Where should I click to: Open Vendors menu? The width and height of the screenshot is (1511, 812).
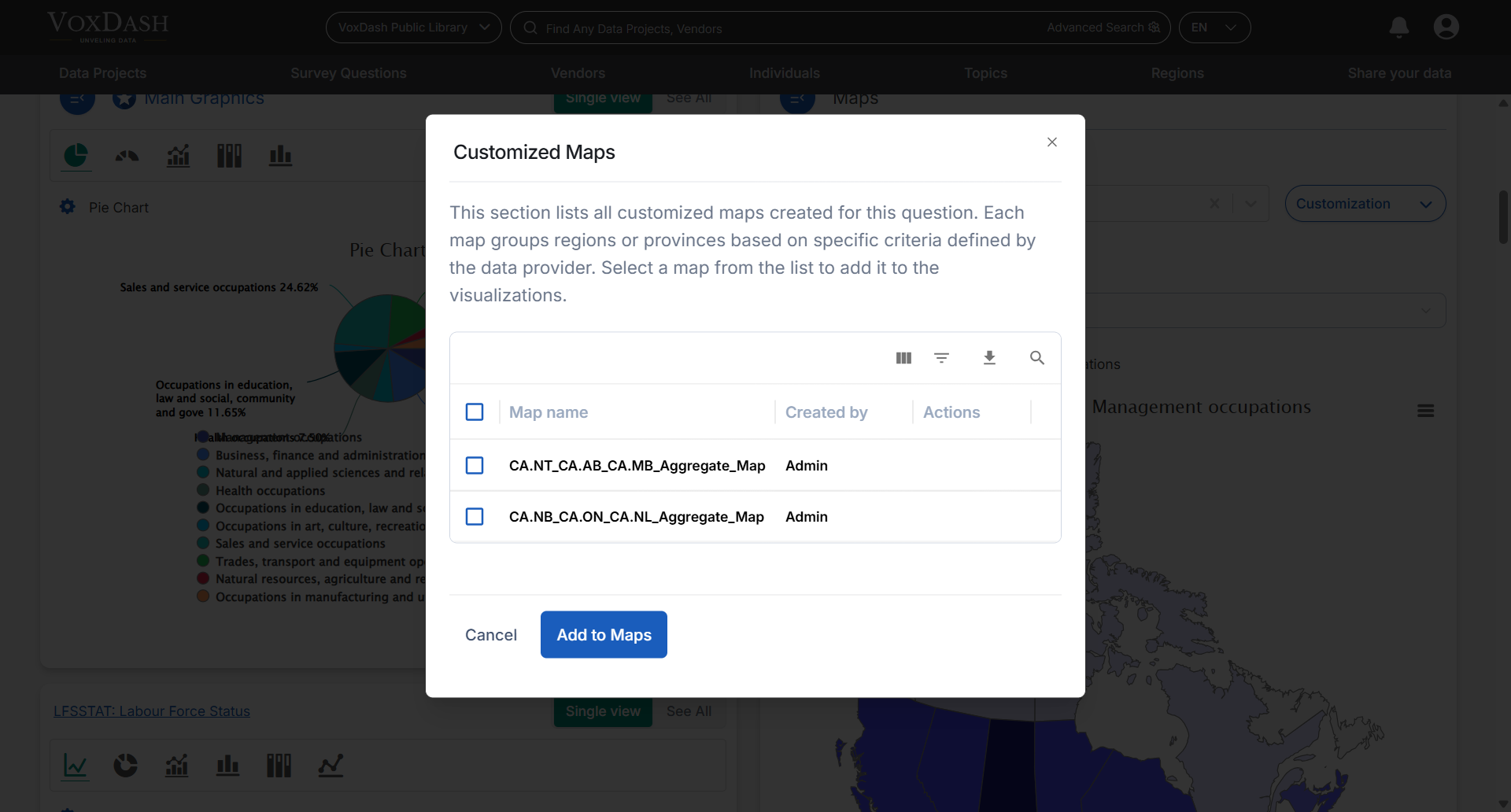[578, 73]
